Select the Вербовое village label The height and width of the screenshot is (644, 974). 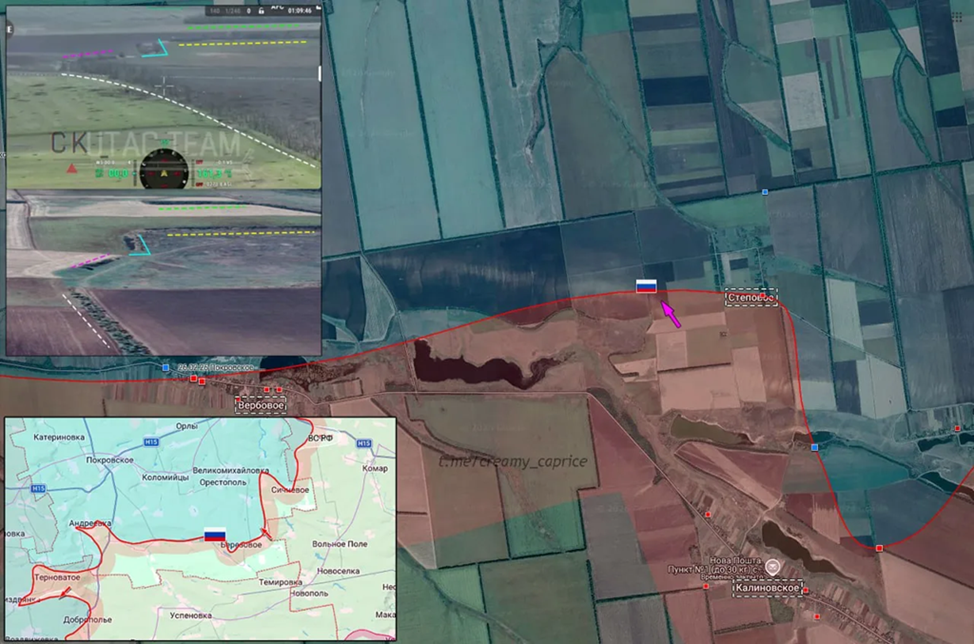[x=260, y=406]
